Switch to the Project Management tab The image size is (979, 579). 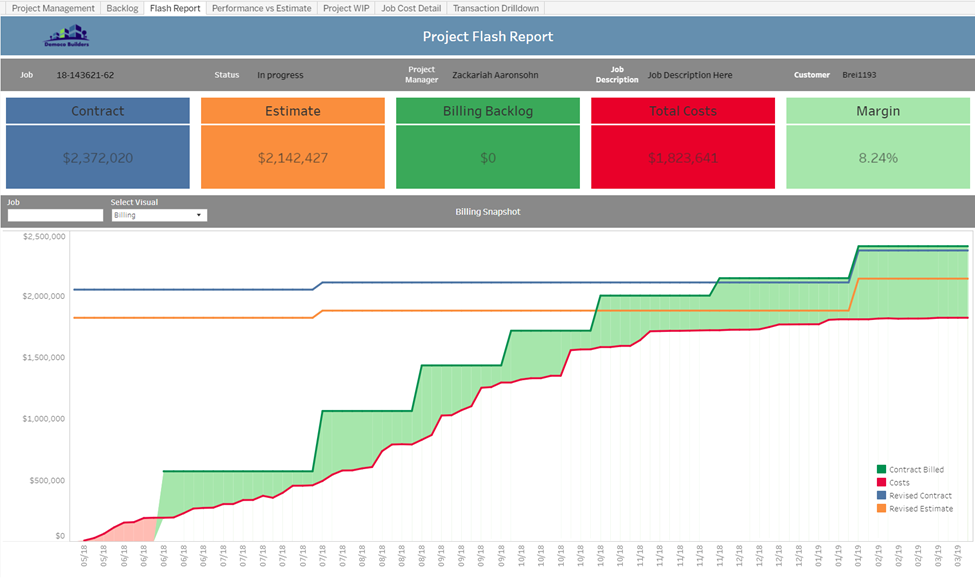[51, 7]
